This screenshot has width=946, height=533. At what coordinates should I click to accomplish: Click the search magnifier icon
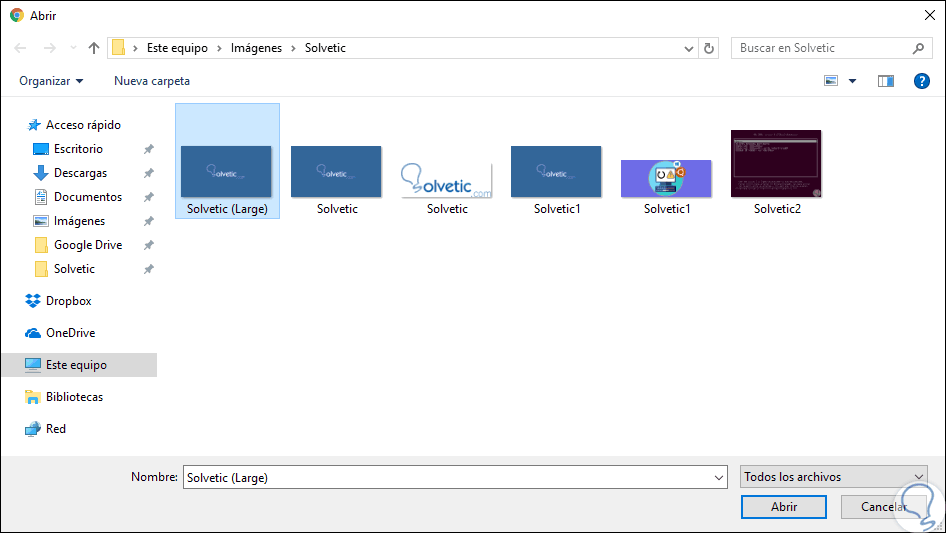pyautogui.click(x=918, y=48)
